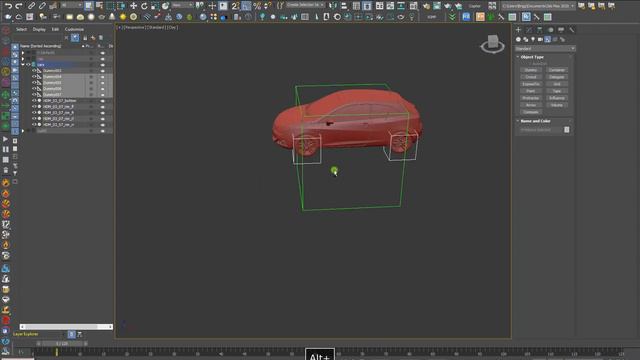
Task: Toggle visibility eye of the cars layer
Action: [x=28, y=64]
